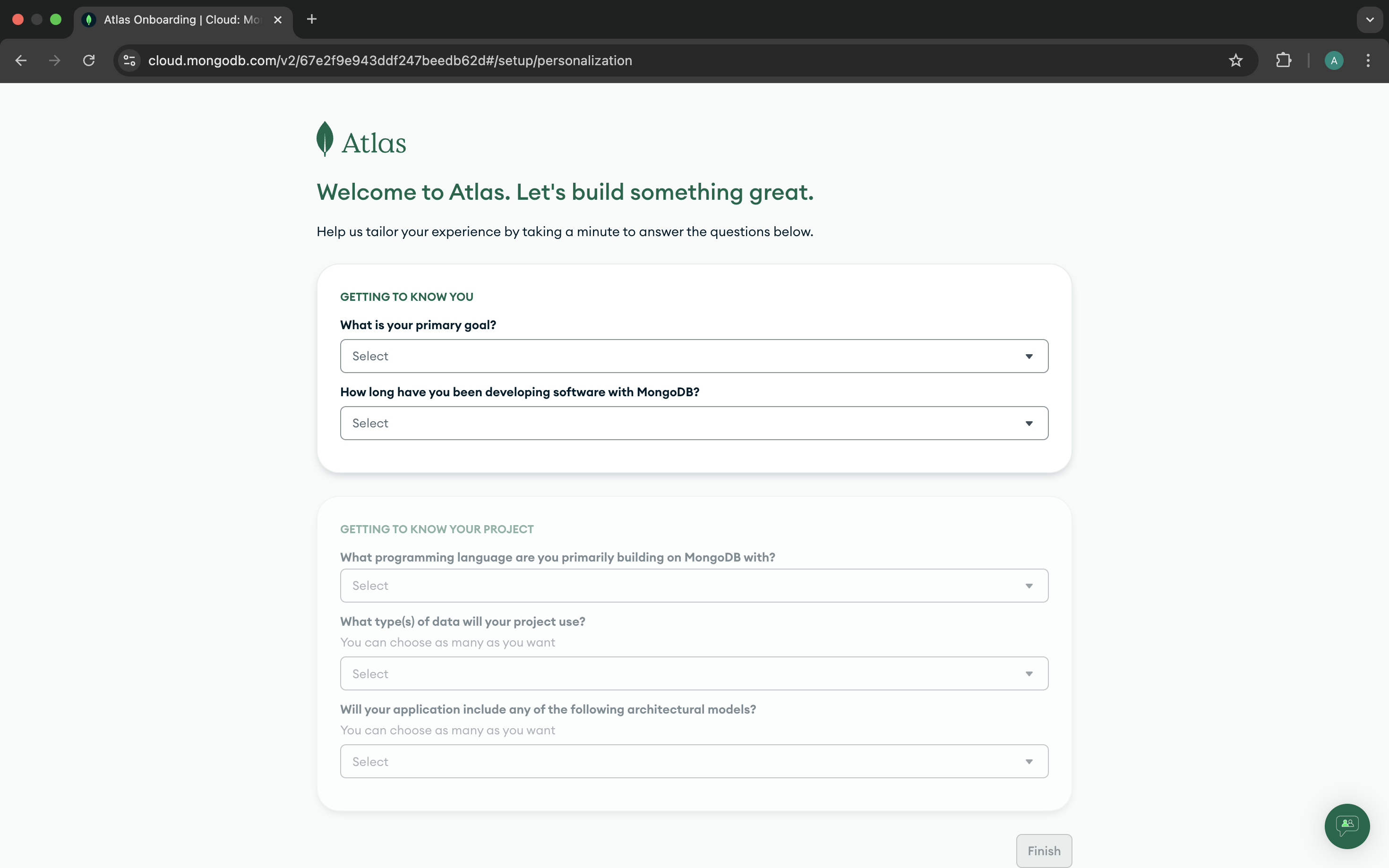The height and width of the screenshot is (868, 1389).
Task: Open the green chat support widget
Action: [1347, 826]
